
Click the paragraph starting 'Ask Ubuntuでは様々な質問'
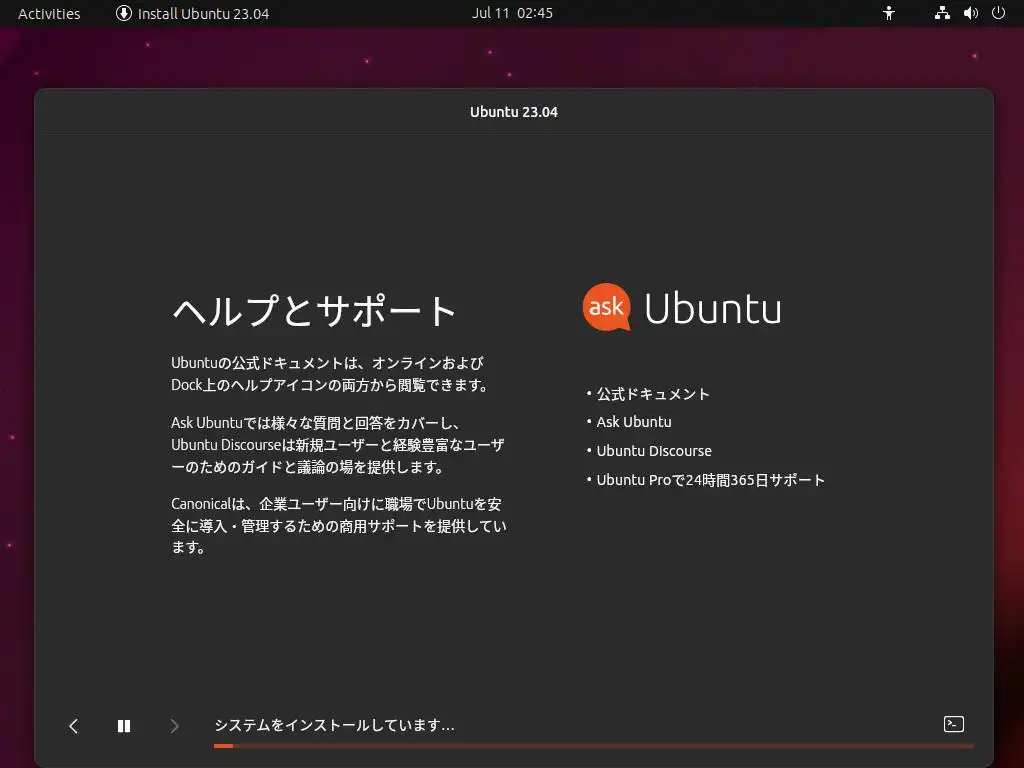[x=338, y=445]
